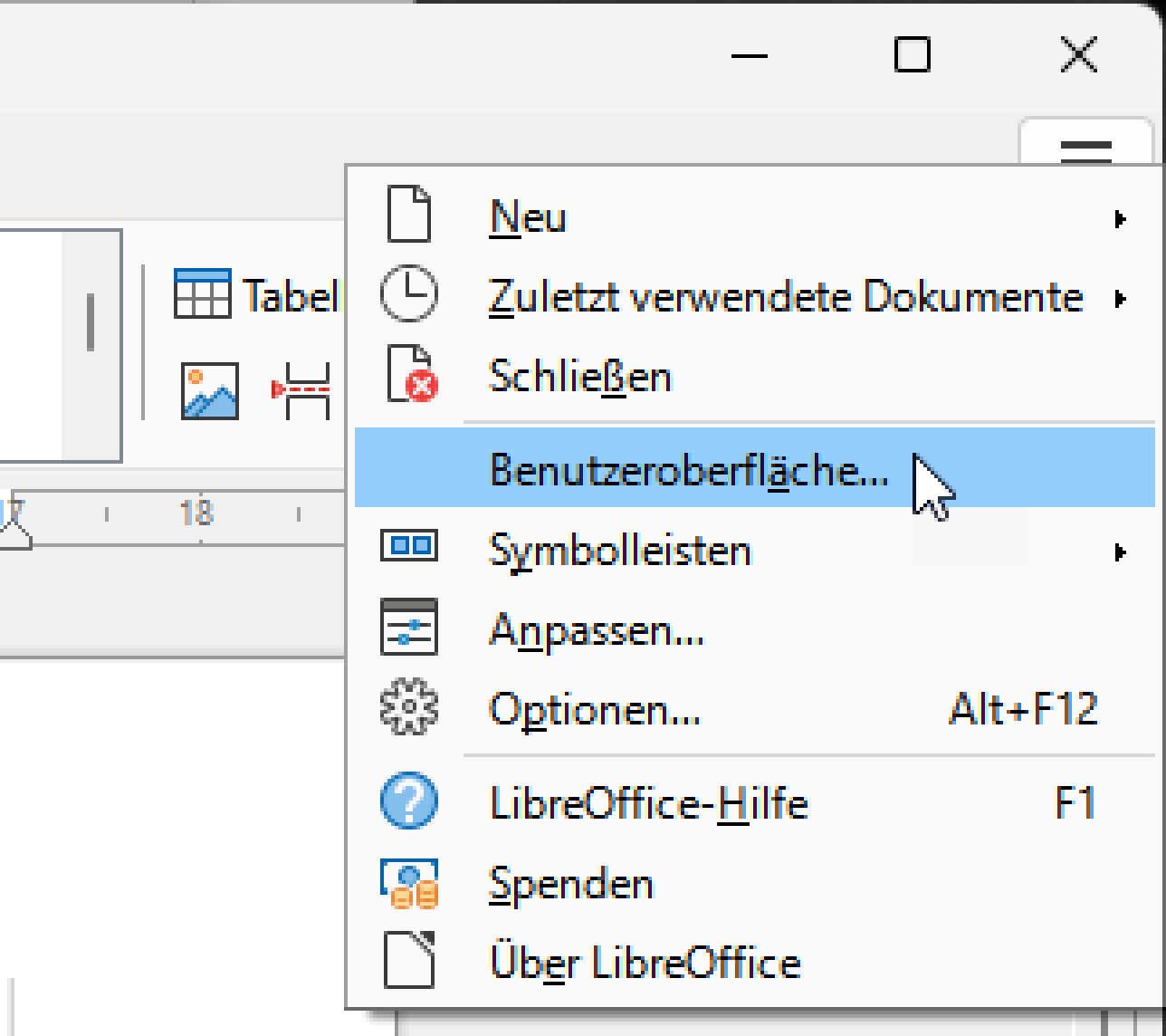Click the Schließen document icon

click(411, 374)
